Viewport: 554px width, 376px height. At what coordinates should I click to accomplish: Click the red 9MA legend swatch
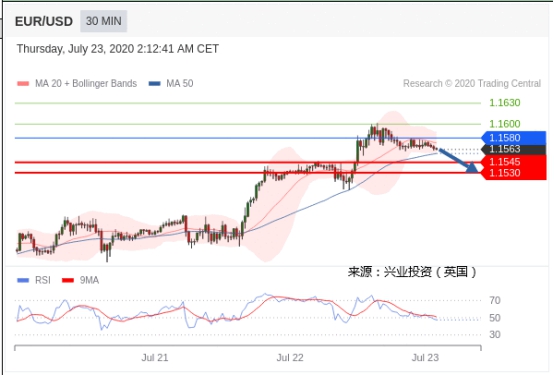click(x=68, y=281)
